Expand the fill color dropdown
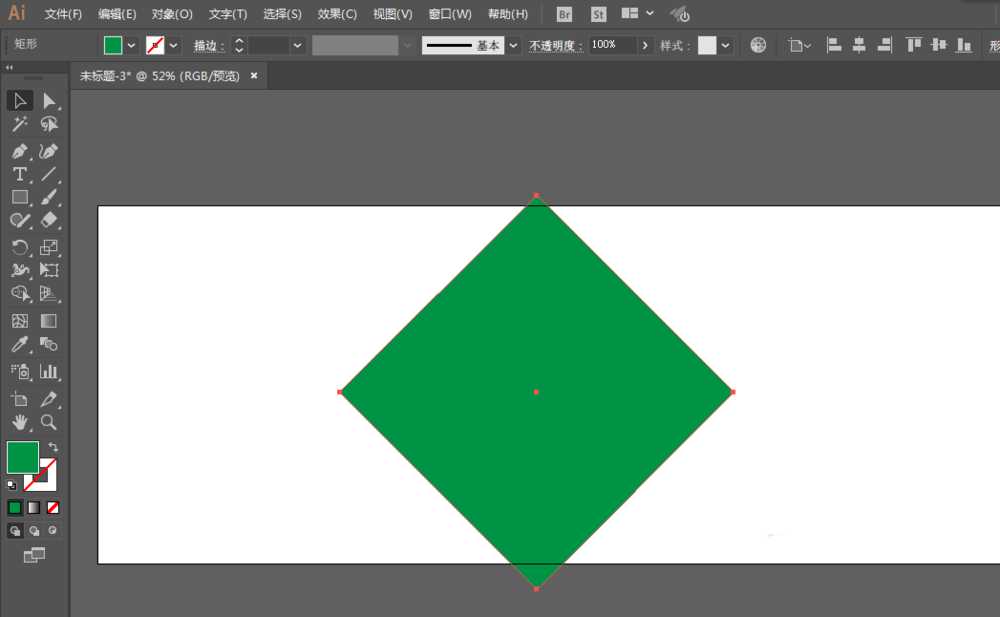1000x617 pixels. click(x=132, y=46)
